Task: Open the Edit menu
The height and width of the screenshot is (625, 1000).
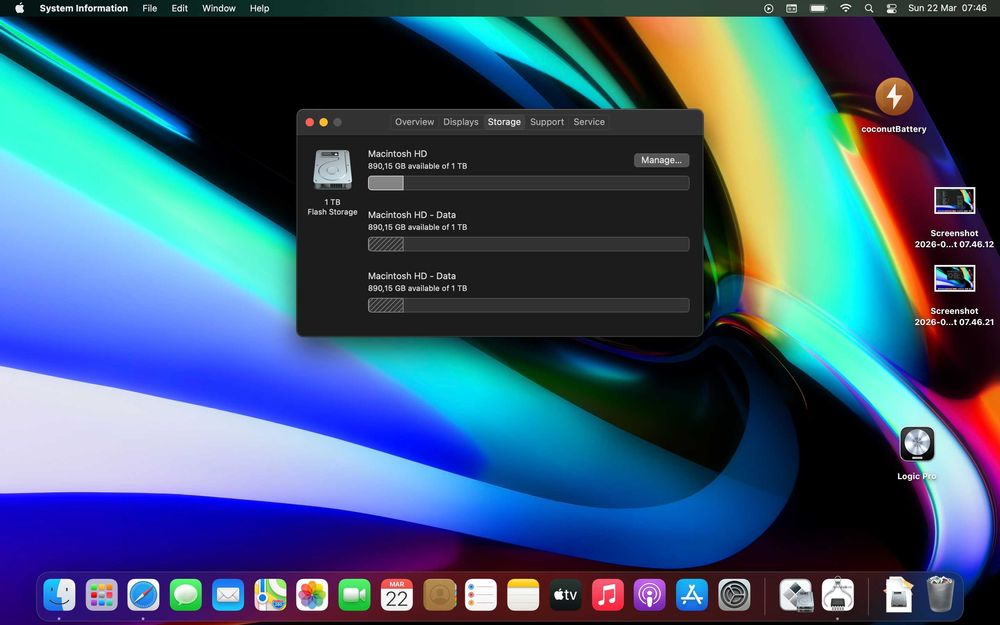Action: [x=180, y=8]
